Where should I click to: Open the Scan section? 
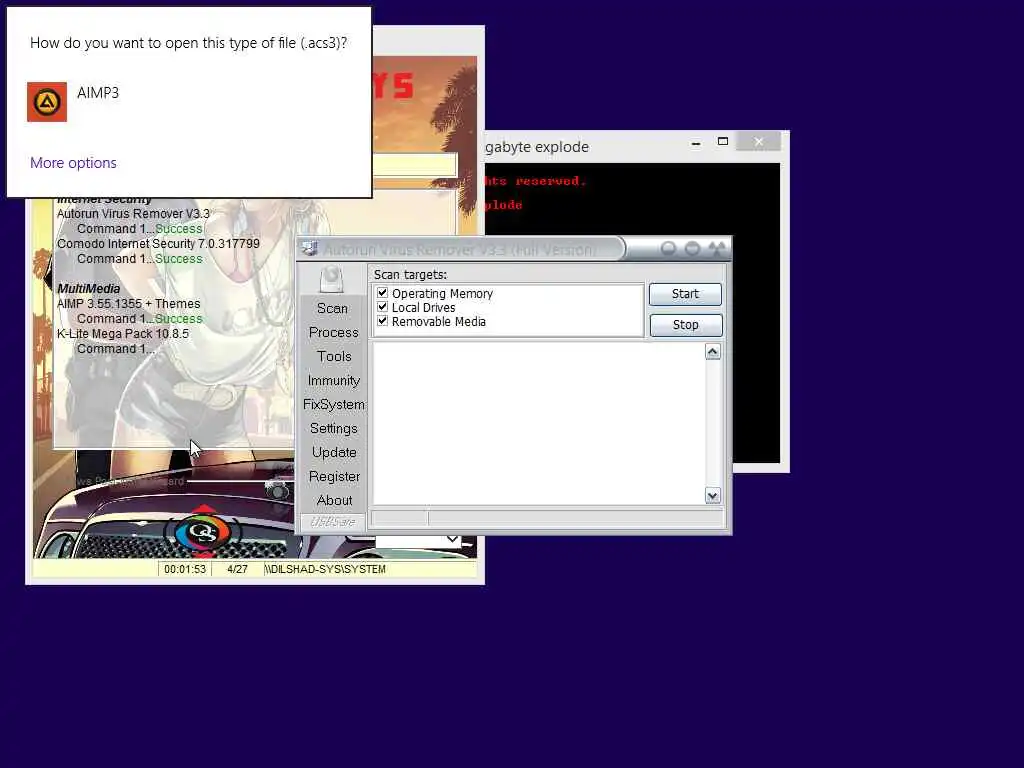coord(332,308)
